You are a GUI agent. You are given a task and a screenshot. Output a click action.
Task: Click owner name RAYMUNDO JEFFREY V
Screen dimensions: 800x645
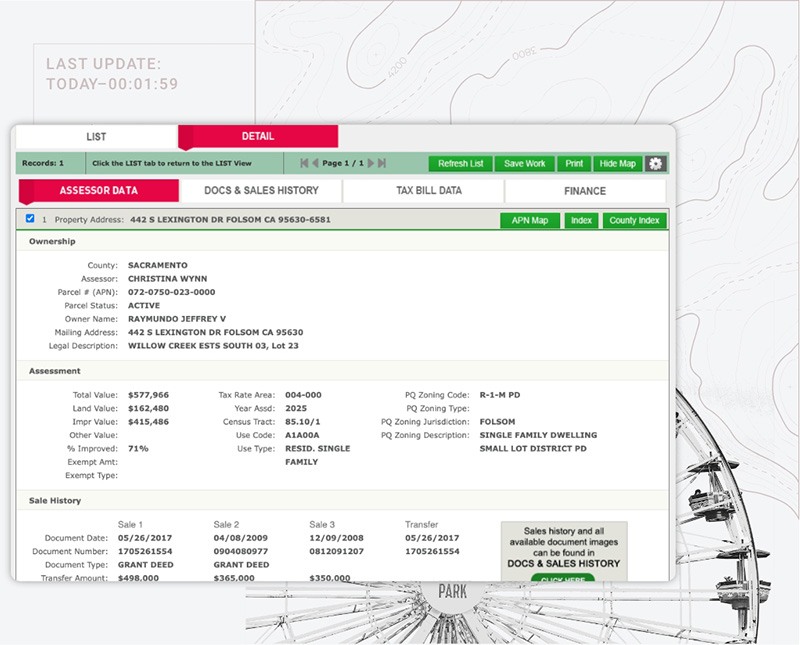coord(177,319)
